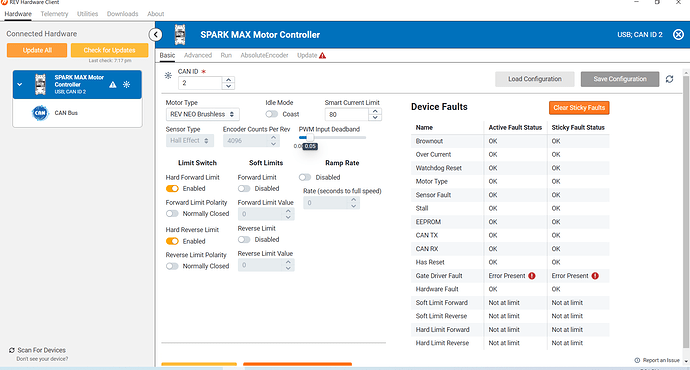Click Check for Updates button
Screen dimensions: 690x370
(x=109, y=50)
